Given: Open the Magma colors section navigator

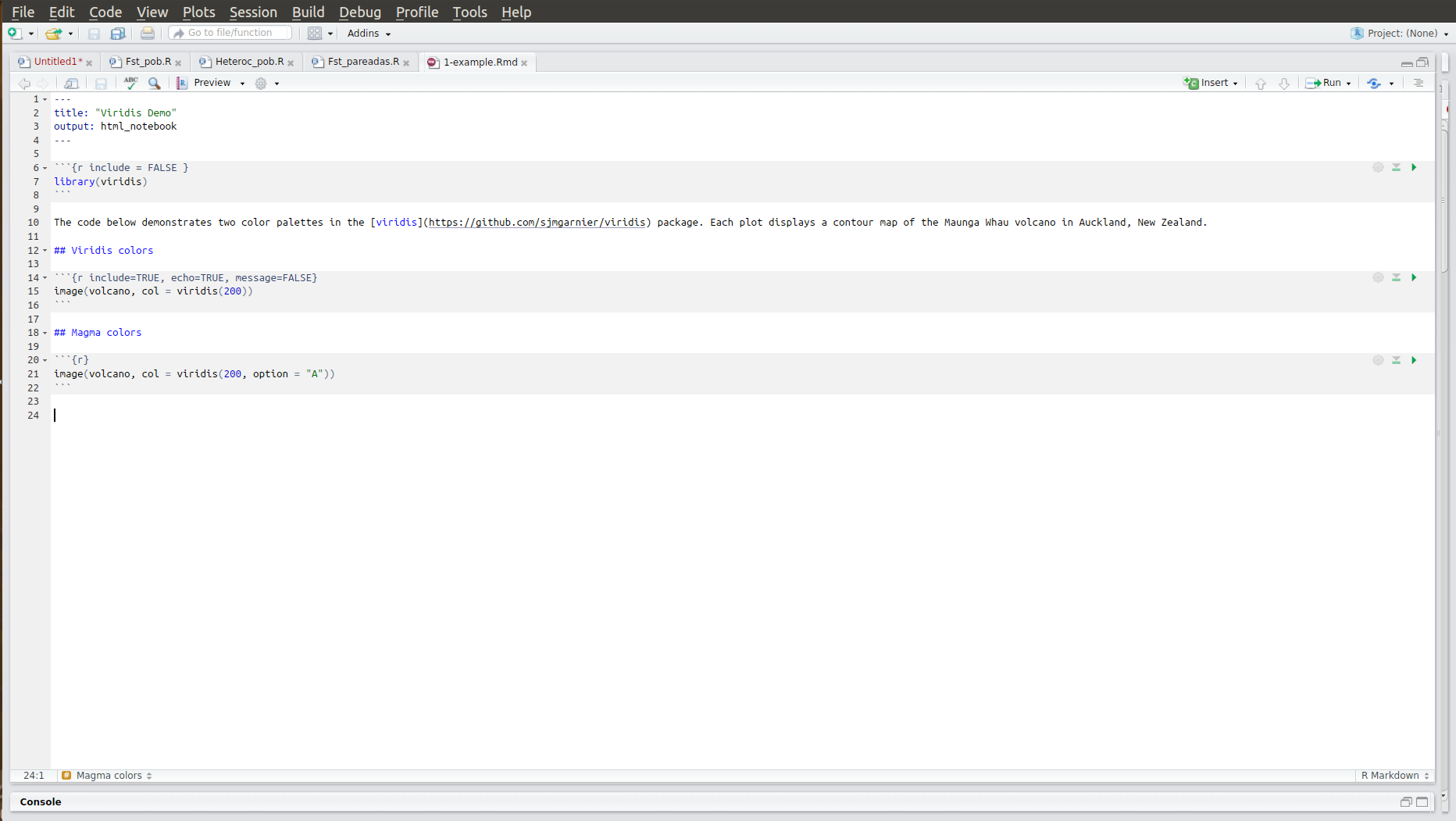Looking at the screenshot, I should click(107, 776).
